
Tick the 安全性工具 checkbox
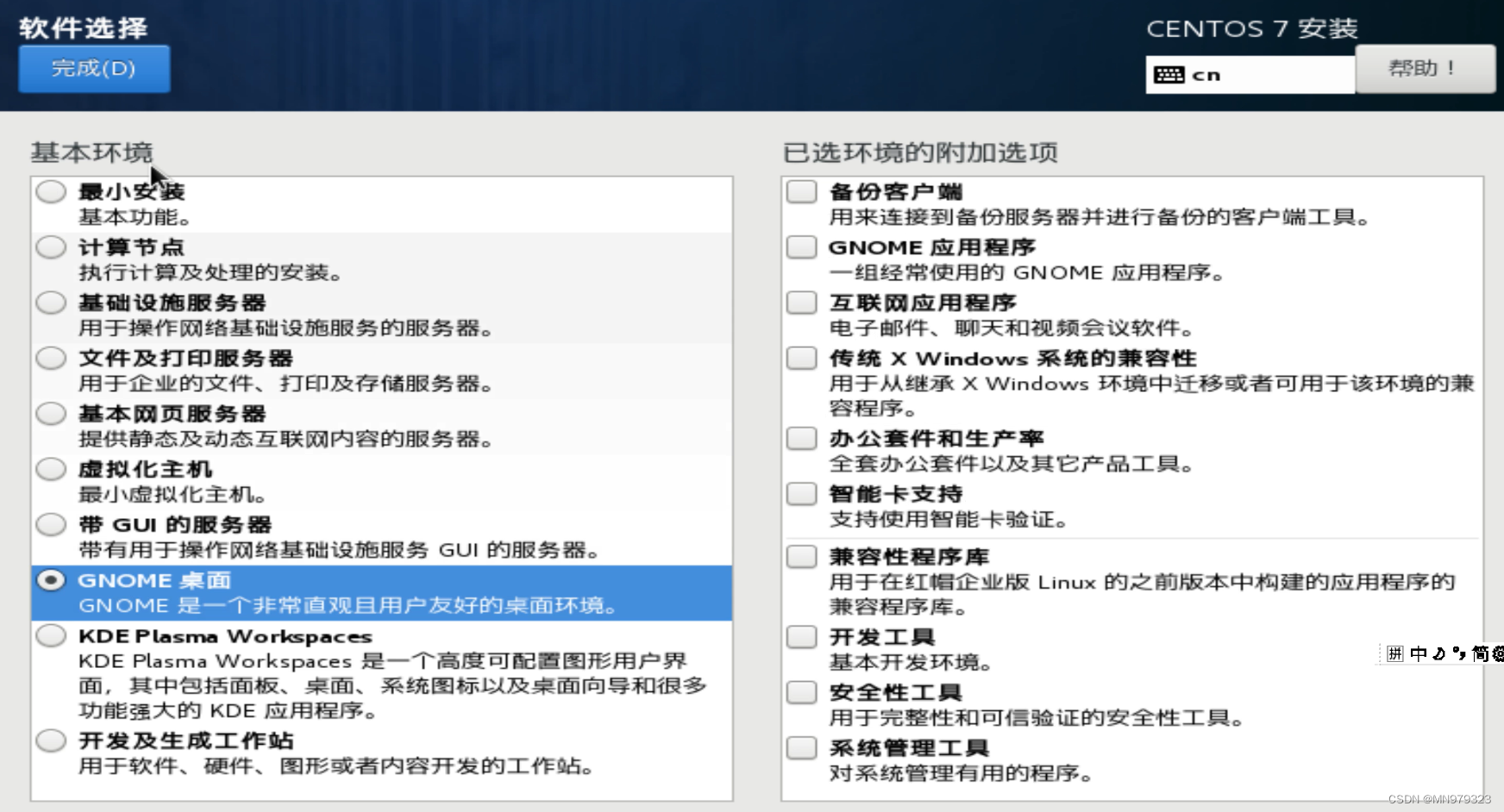[801, 692]
